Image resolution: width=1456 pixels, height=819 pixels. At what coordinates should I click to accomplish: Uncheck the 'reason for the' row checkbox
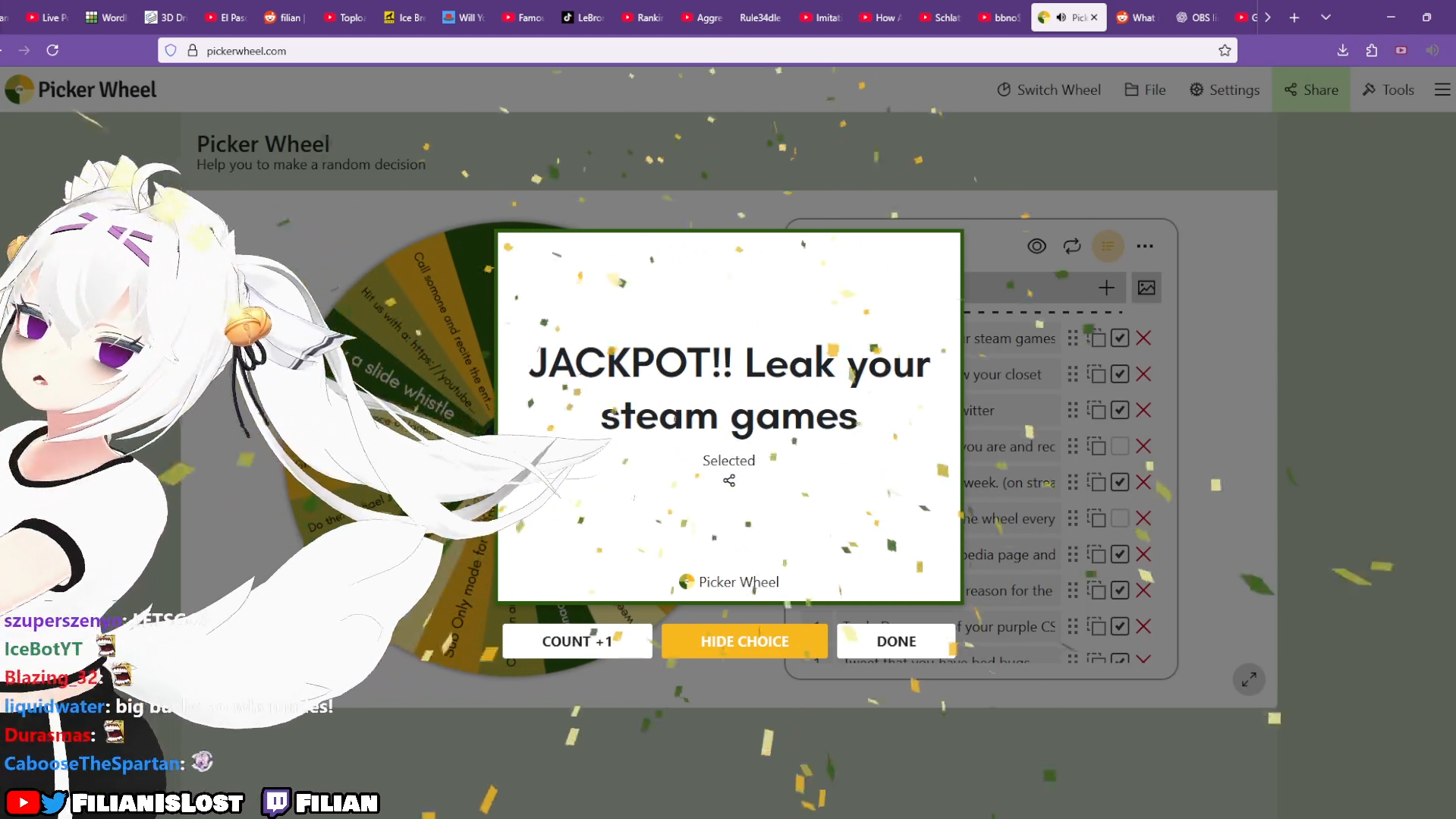(x=1120, y=591)
